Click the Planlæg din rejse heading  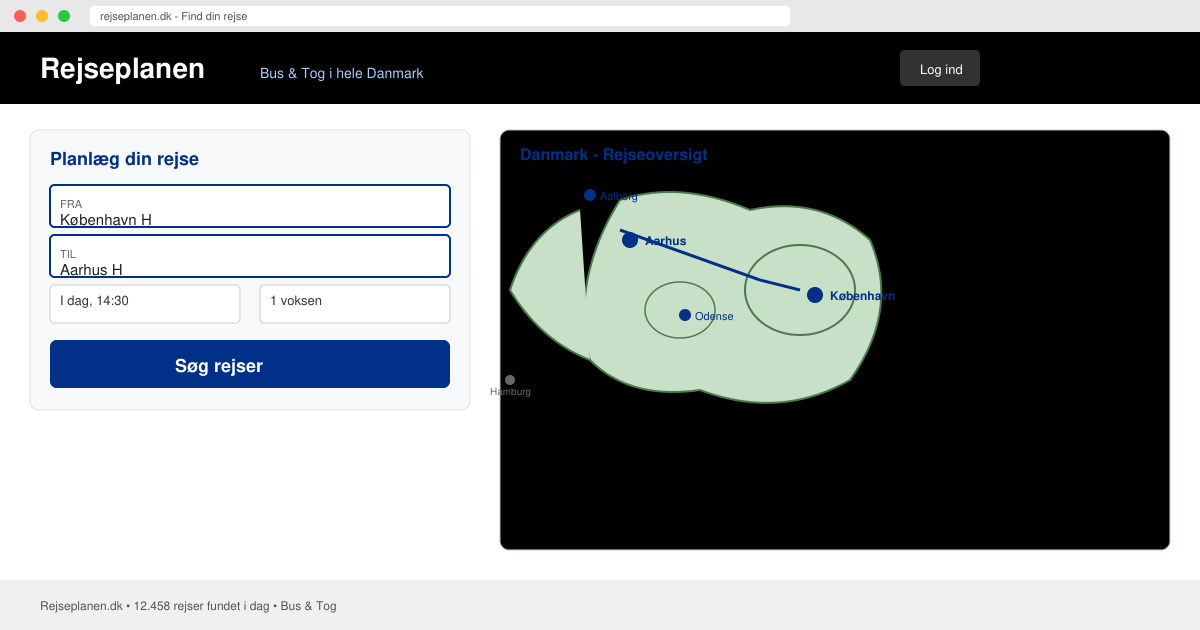[x=124, y=159]
